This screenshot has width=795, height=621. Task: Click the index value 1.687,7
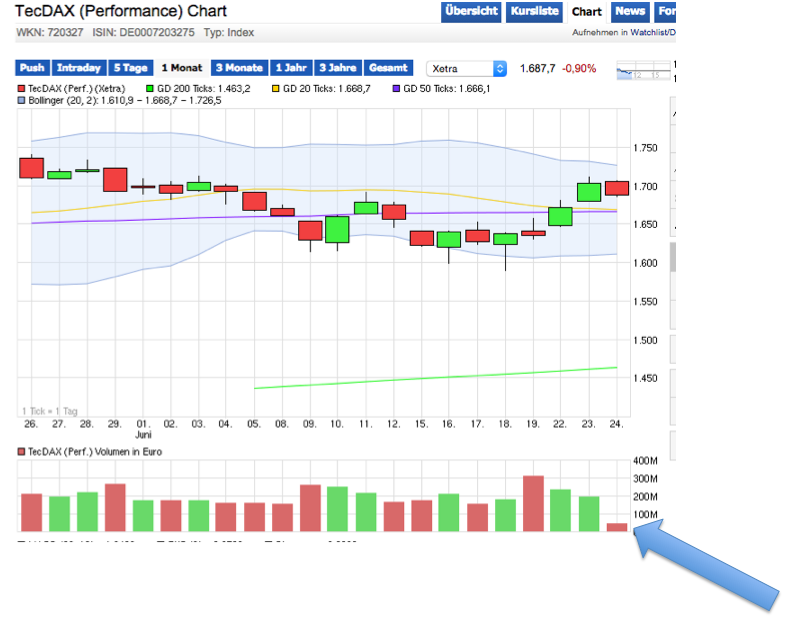coord(537,68)
